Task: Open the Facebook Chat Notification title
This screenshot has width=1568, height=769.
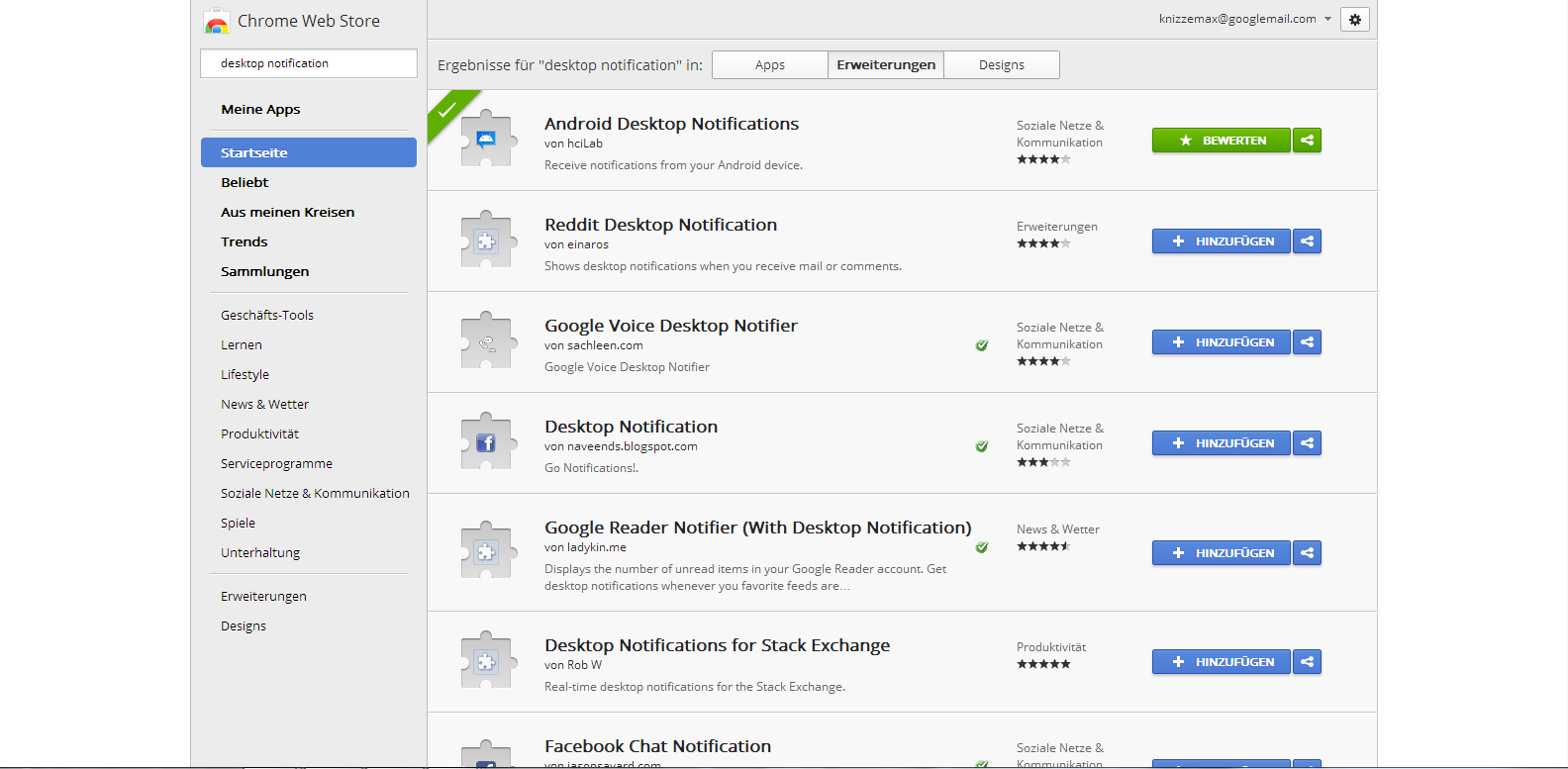Action: point(657,746)
